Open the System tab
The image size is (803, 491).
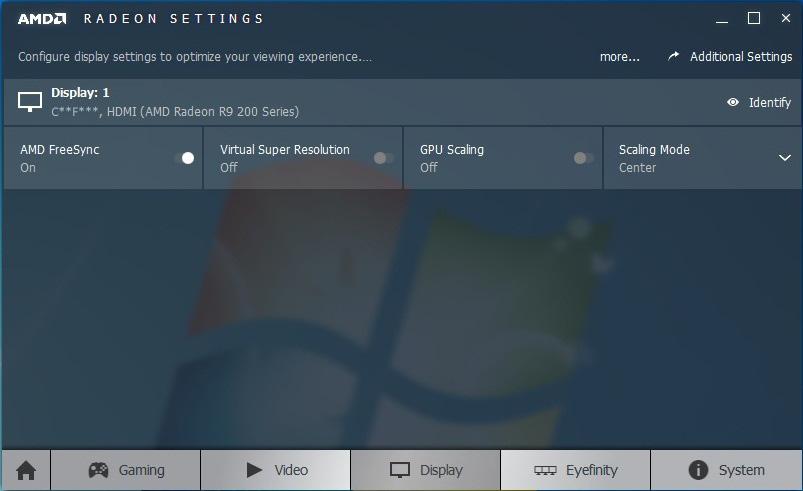coord(726,470)
